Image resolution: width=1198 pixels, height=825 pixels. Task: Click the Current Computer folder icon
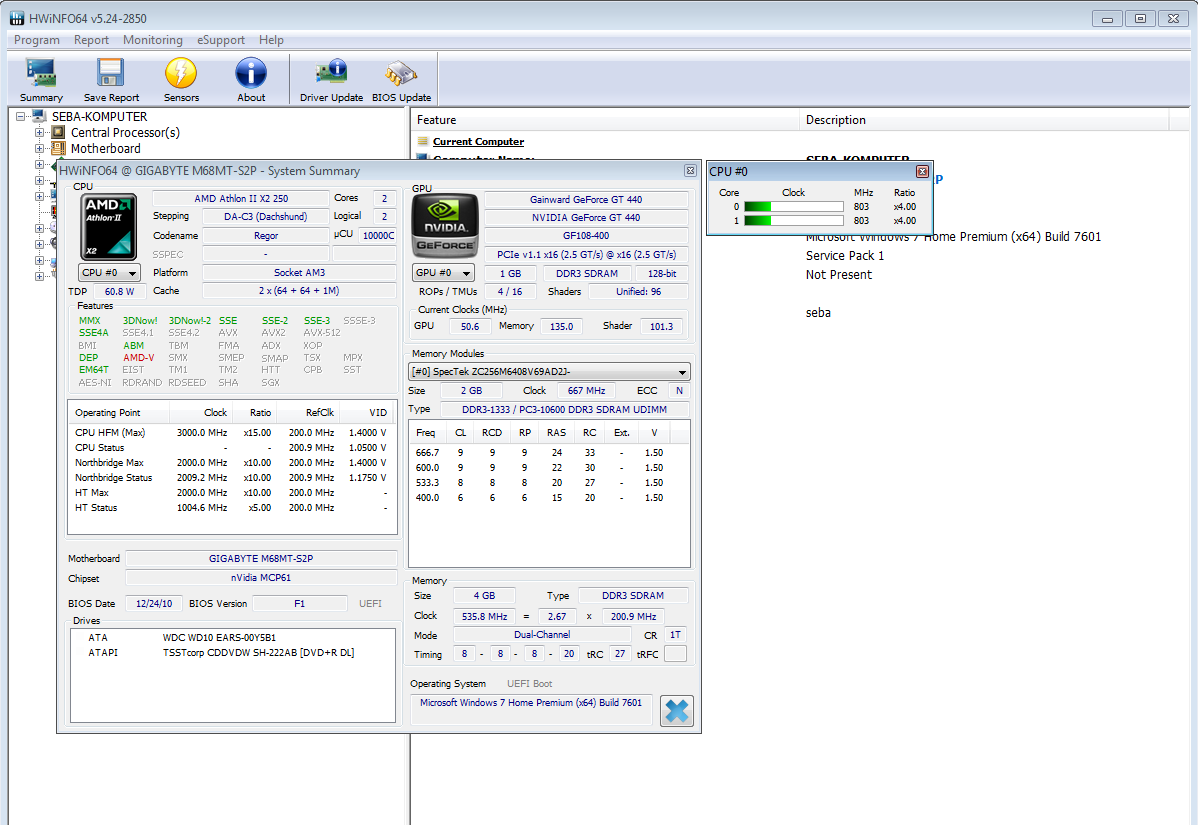[x=423, y=141]
